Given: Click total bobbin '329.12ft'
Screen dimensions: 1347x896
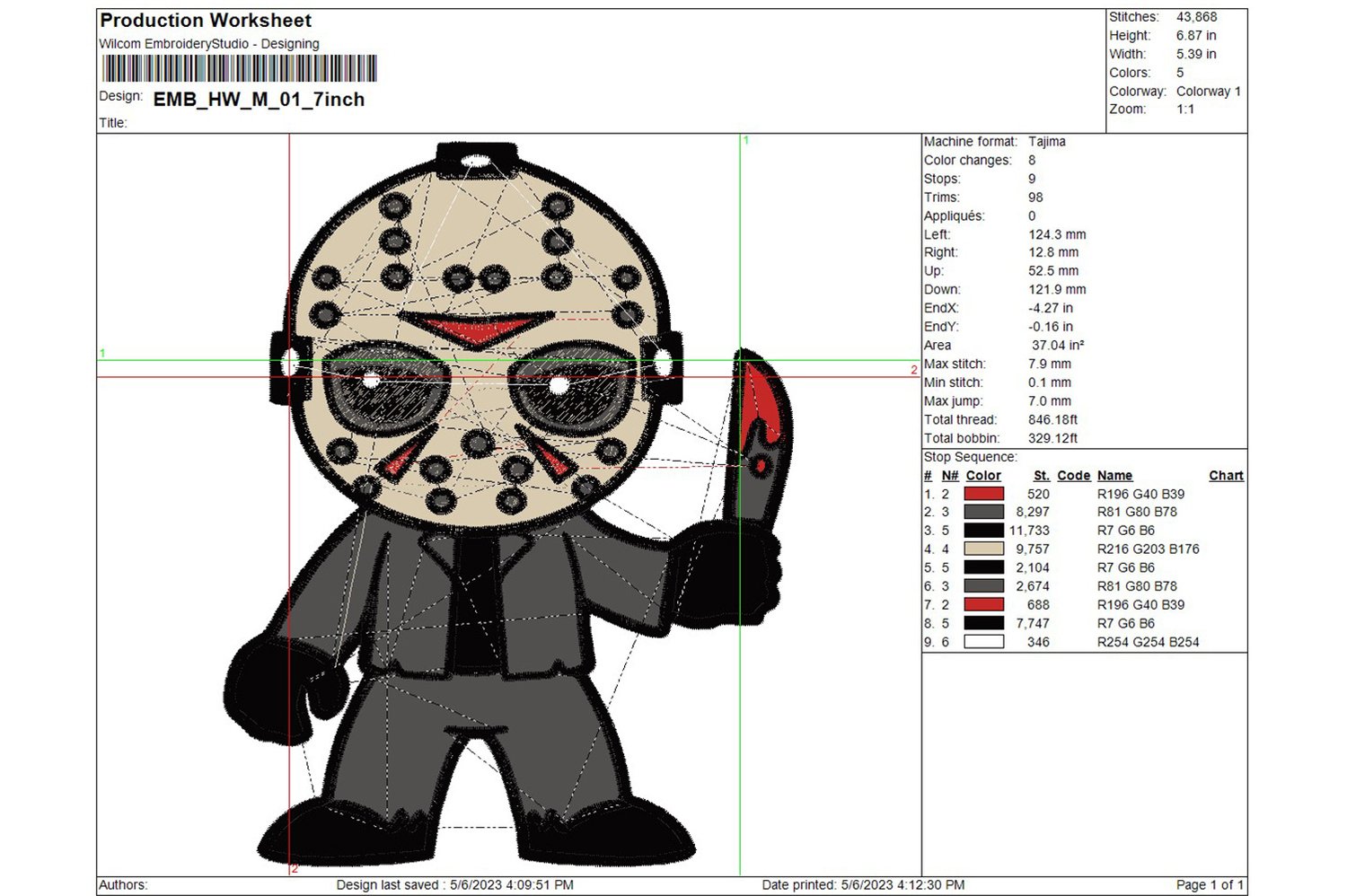Looking at the screenshot, I should point(1052,439).
